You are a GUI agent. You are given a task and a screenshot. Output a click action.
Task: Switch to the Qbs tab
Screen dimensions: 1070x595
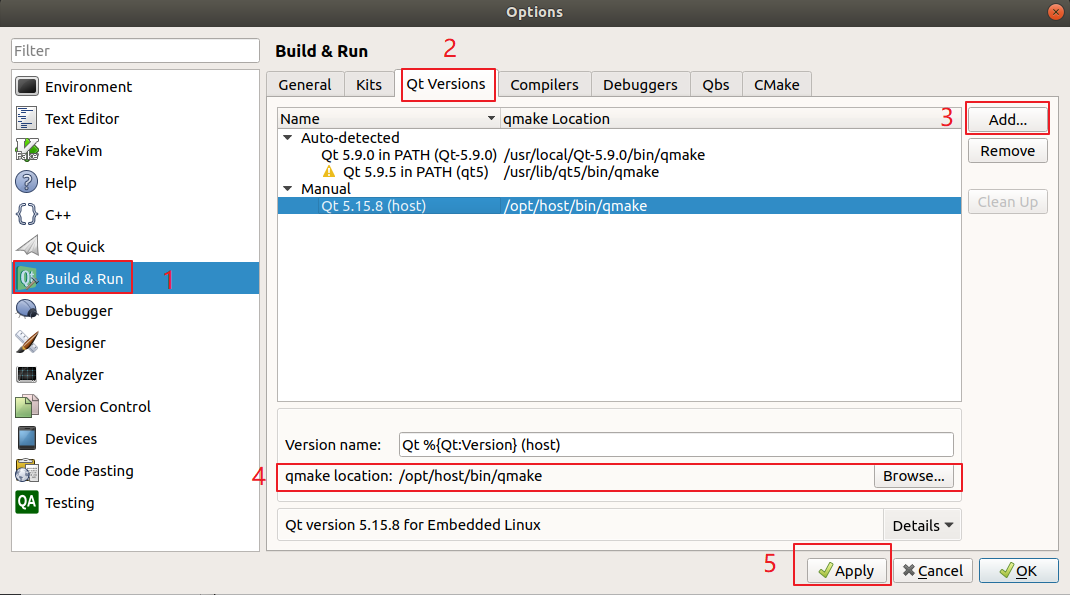pyautogui.click(x=716, y=85)
